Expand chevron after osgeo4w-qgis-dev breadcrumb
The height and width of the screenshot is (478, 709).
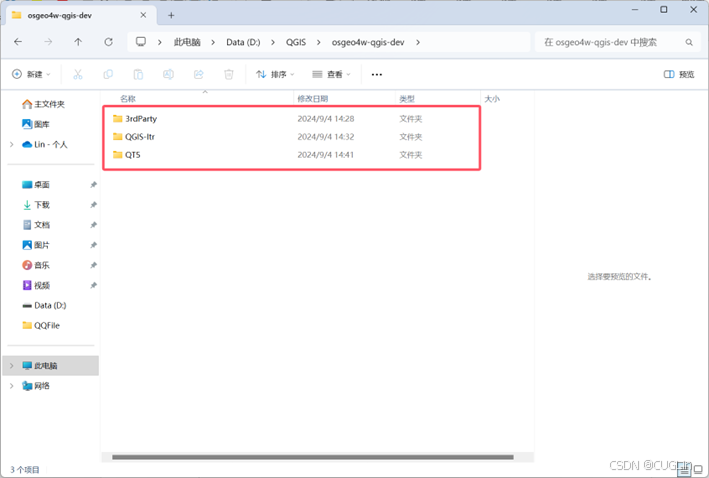tap(418, 42)
